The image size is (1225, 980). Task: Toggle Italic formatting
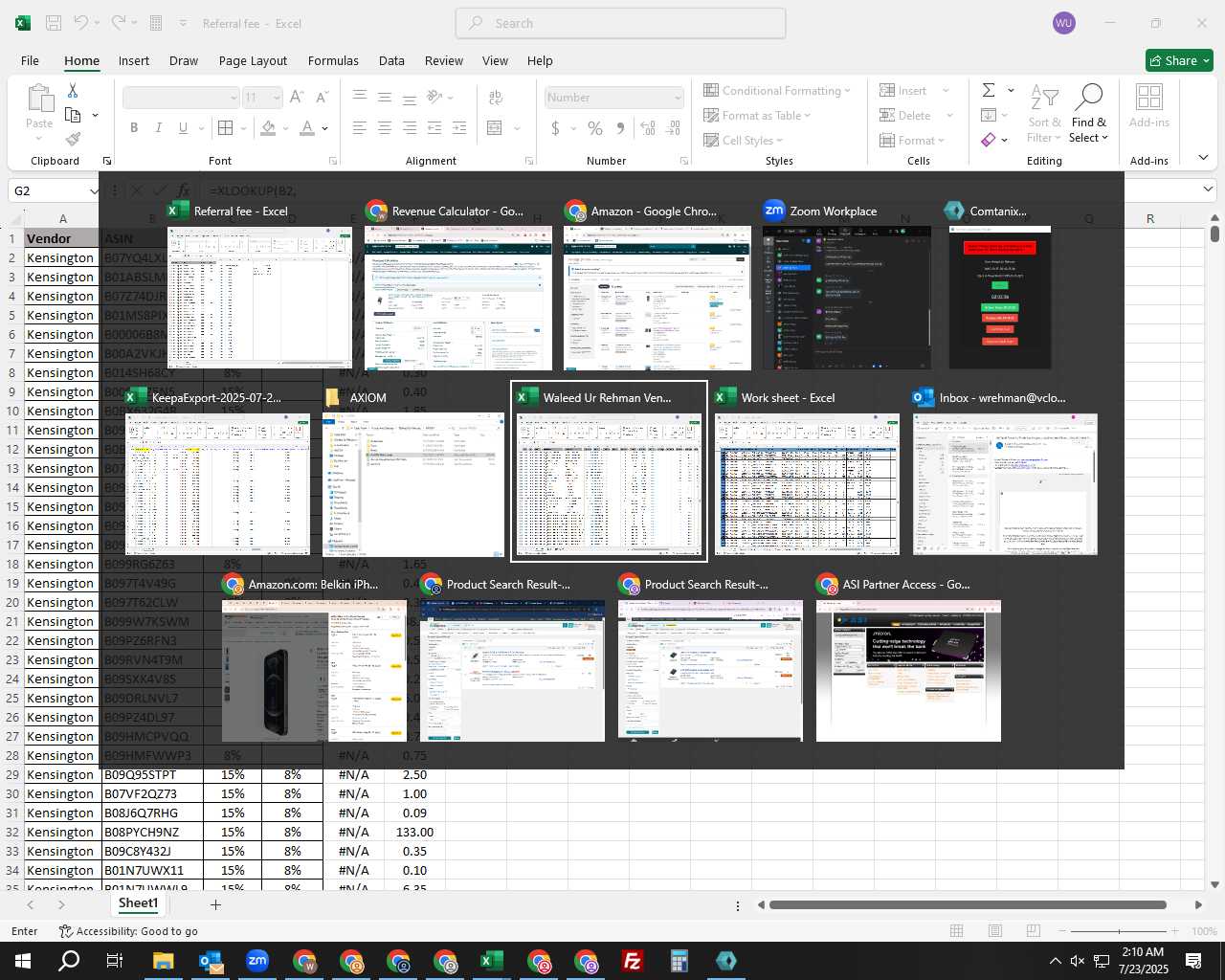158,127
